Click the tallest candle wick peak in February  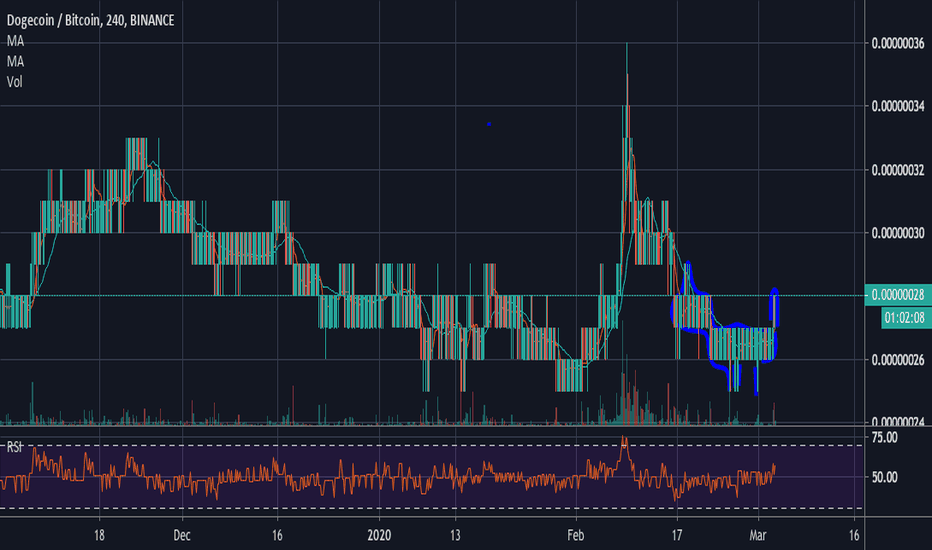(x=626, y=45)
